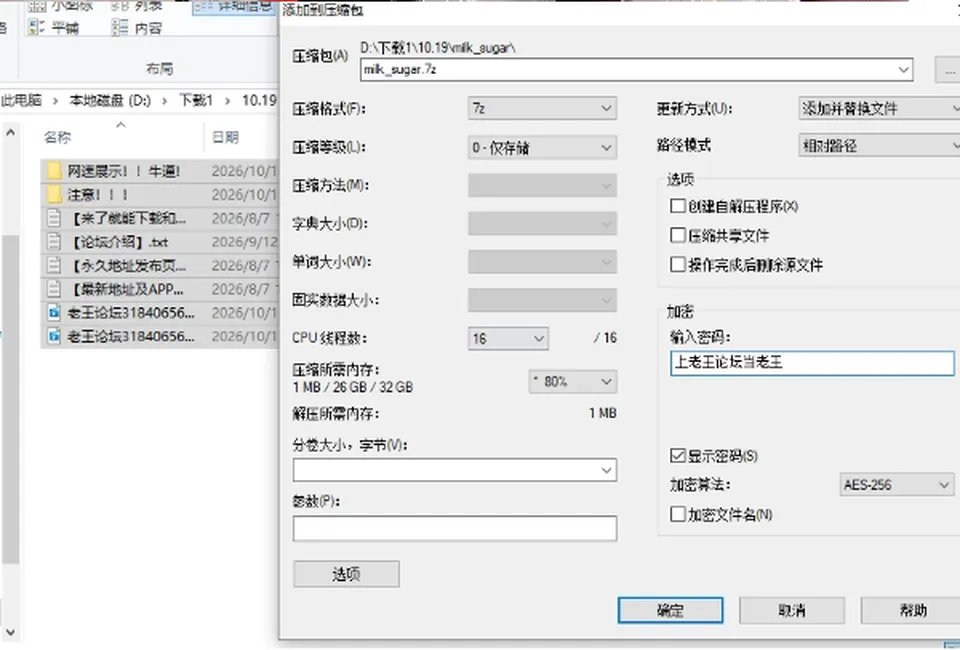Viewport: 960px width, 650px height.
Task: Click the file icon of 【来了就能下载和...
Action: coord(54,218)
